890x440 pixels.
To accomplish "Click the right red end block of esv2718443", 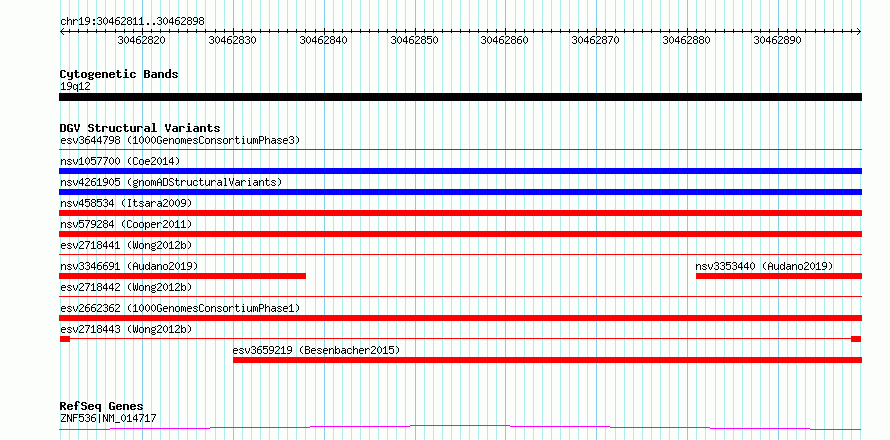I will point(856,339).
